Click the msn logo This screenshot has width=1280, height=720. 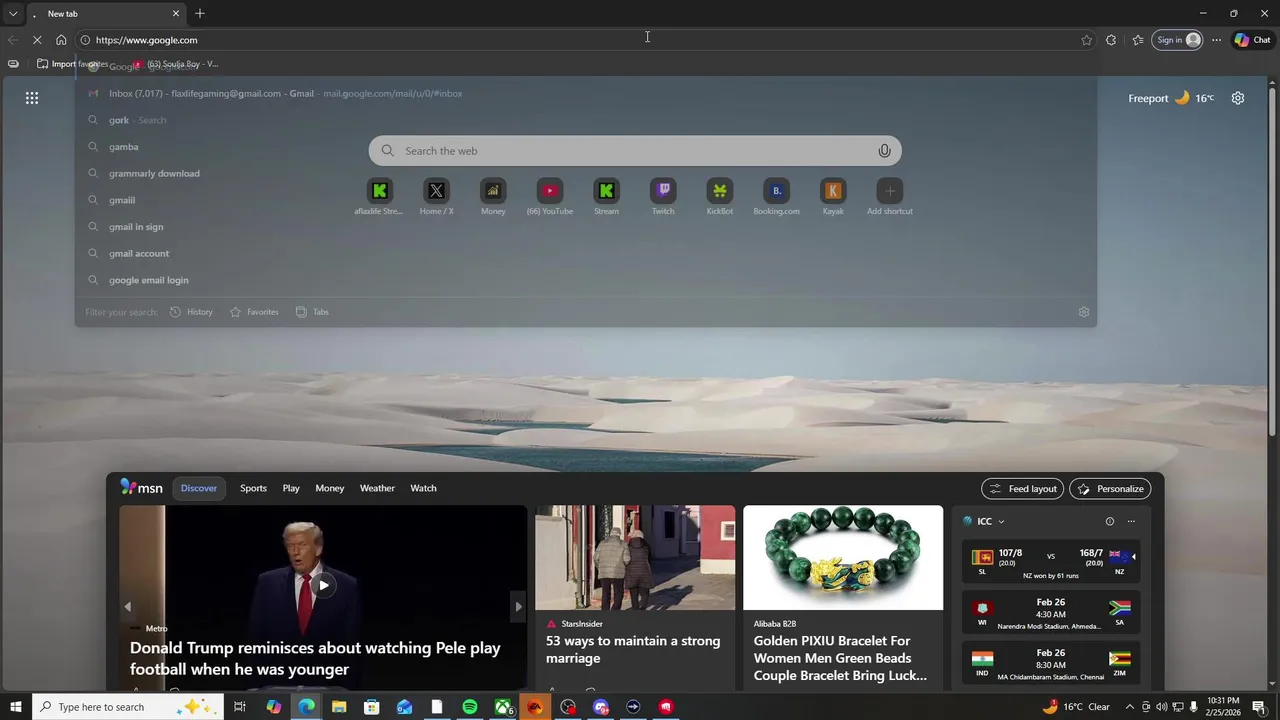pyautogui.click(x=142, y=488)
